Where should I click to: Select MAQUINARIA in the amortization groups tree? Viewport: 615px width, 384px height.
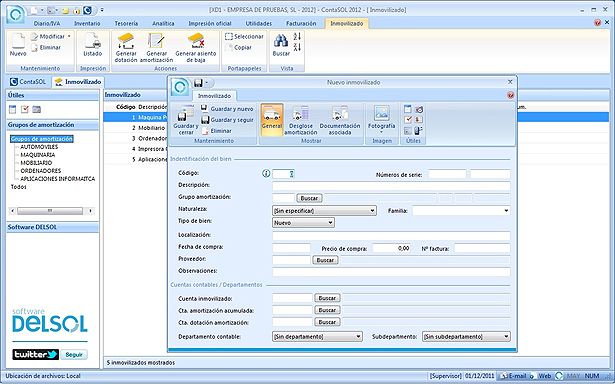(x=38, y=155)
